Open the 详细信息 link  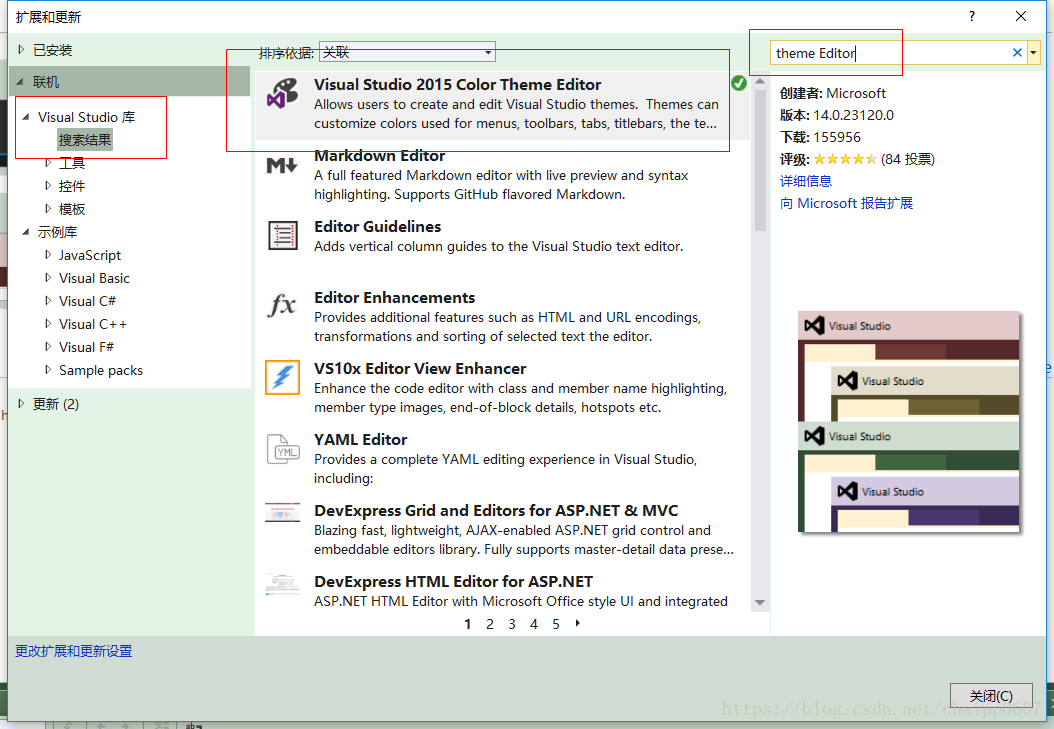(x=806, y=181)
